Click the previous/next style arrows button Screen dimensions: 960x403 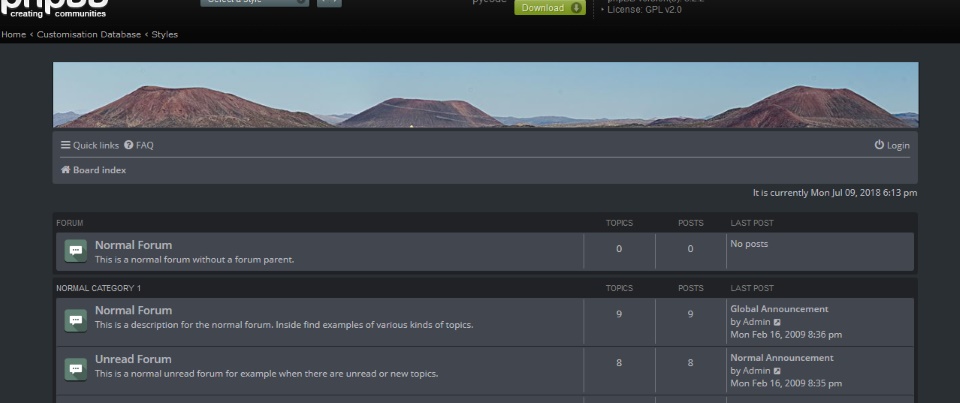[329, 2]
